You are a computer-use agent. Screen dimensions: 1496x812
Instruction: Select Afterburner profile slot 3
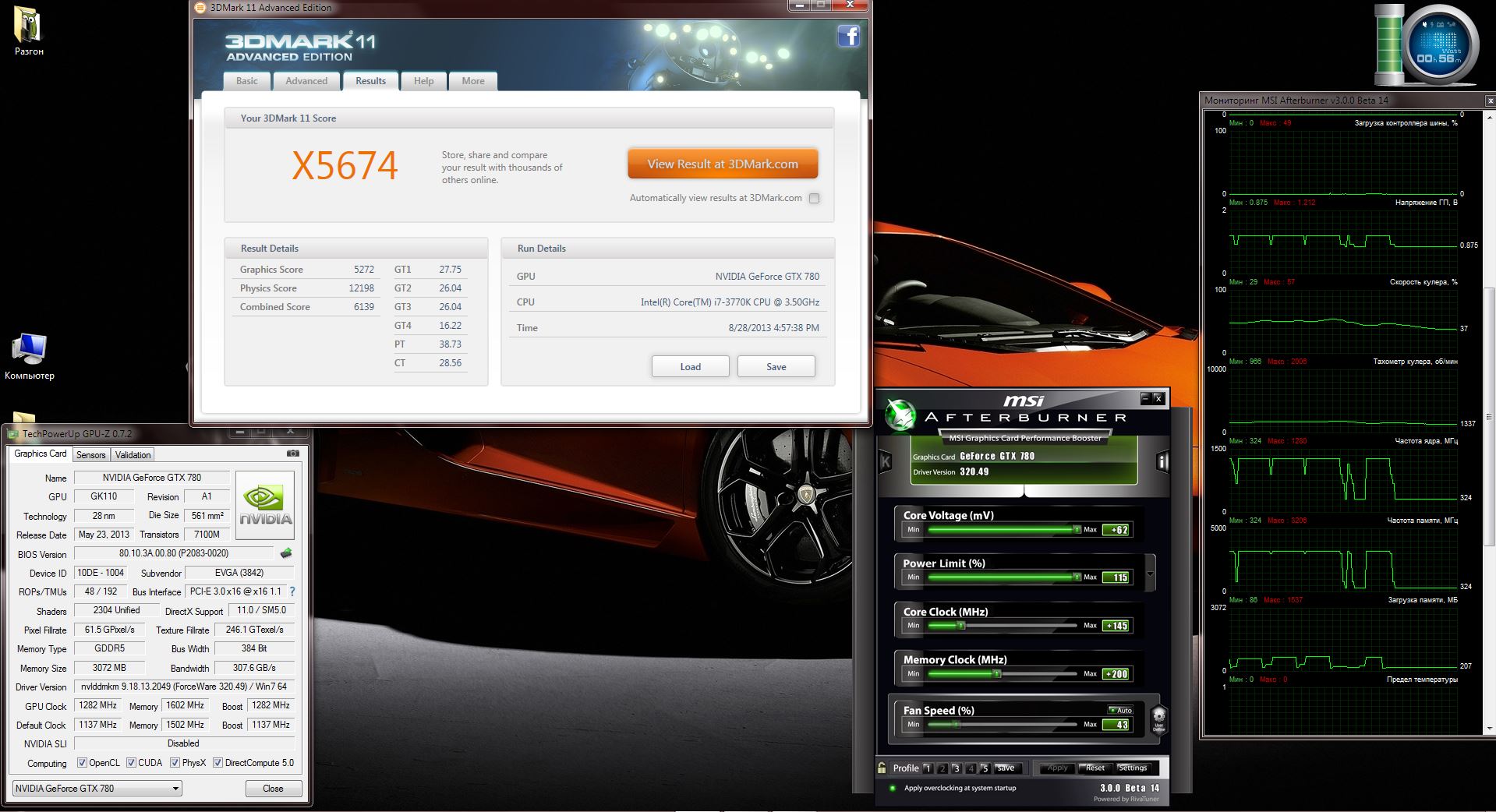pos(957,768)
